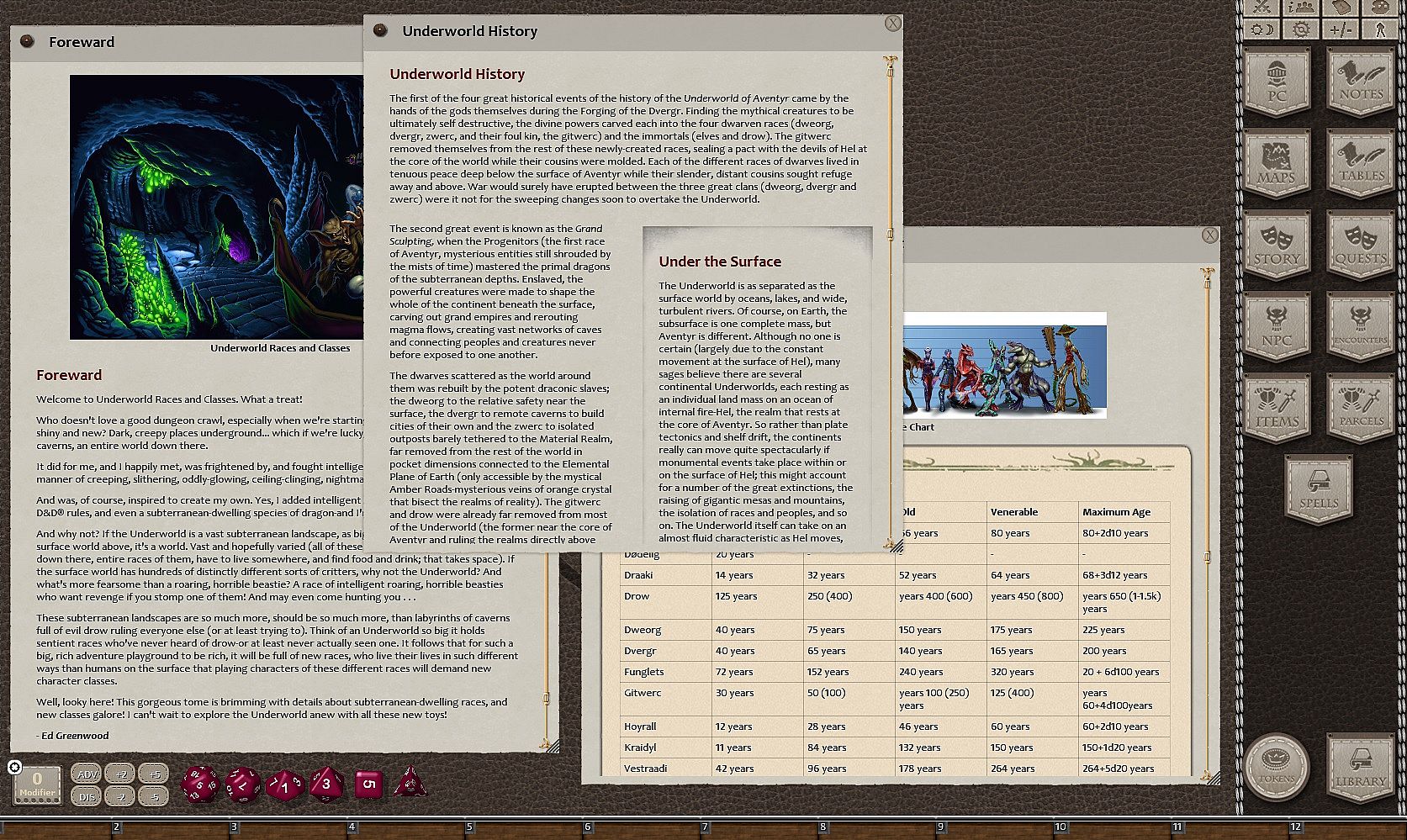Open the party sheet people icon
The image size is (1407, 840).
coord(1301,8)
